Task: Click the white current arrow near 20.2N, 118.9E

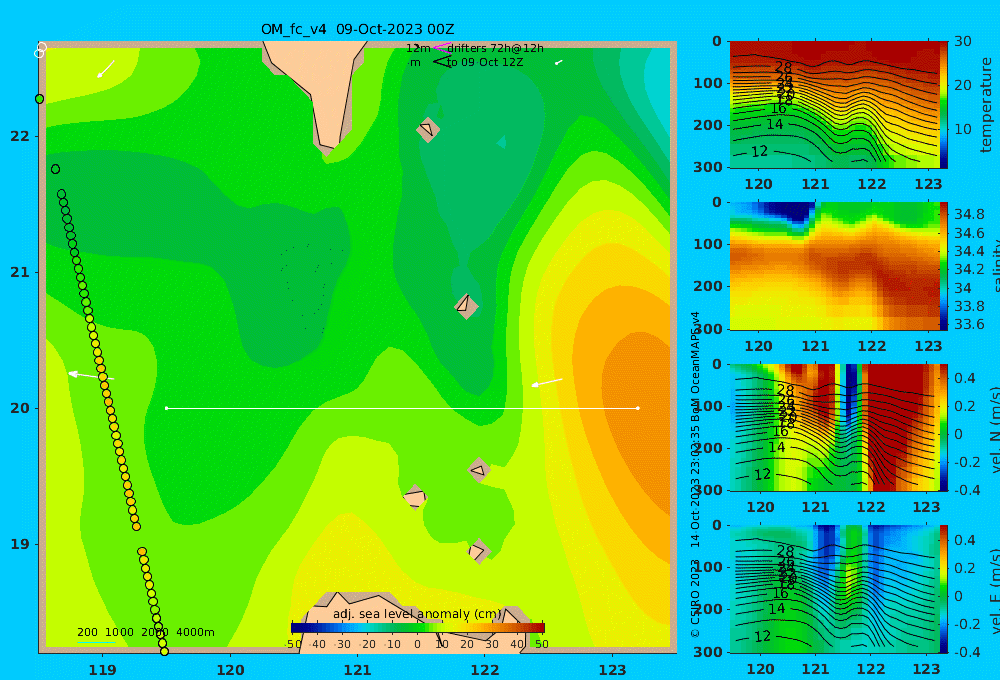Action: tap(91, 376)
